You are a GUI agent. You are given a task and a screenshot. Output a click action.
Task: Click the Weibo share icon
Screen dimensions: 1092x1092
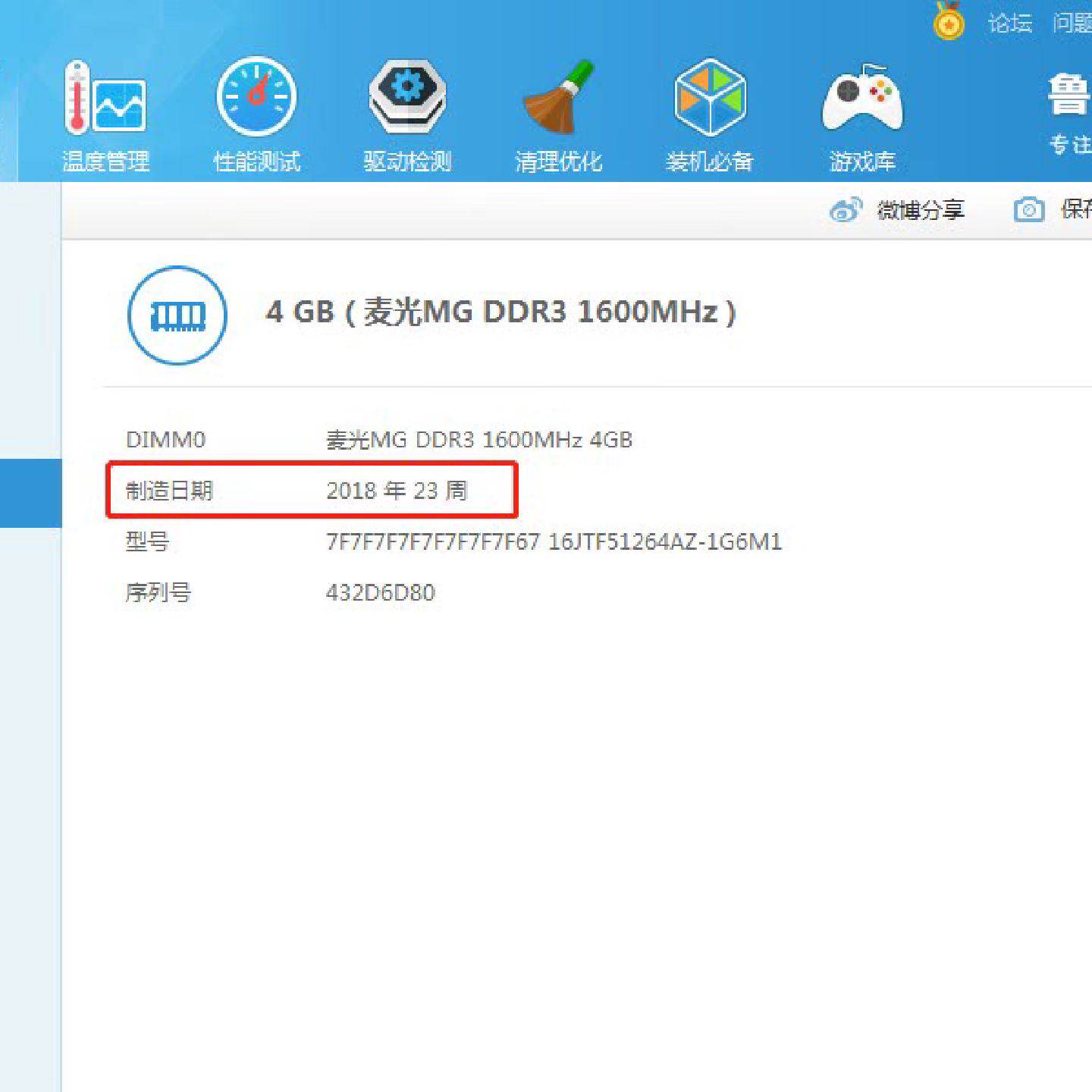[846, 209]
